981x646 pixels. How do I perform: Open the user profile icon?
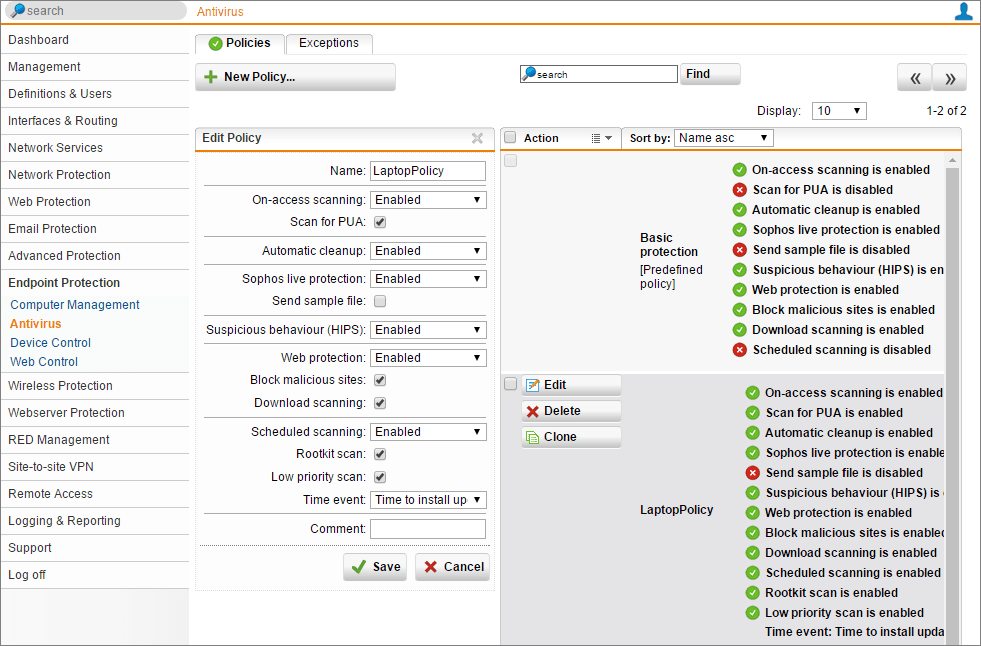pos(963,11)
